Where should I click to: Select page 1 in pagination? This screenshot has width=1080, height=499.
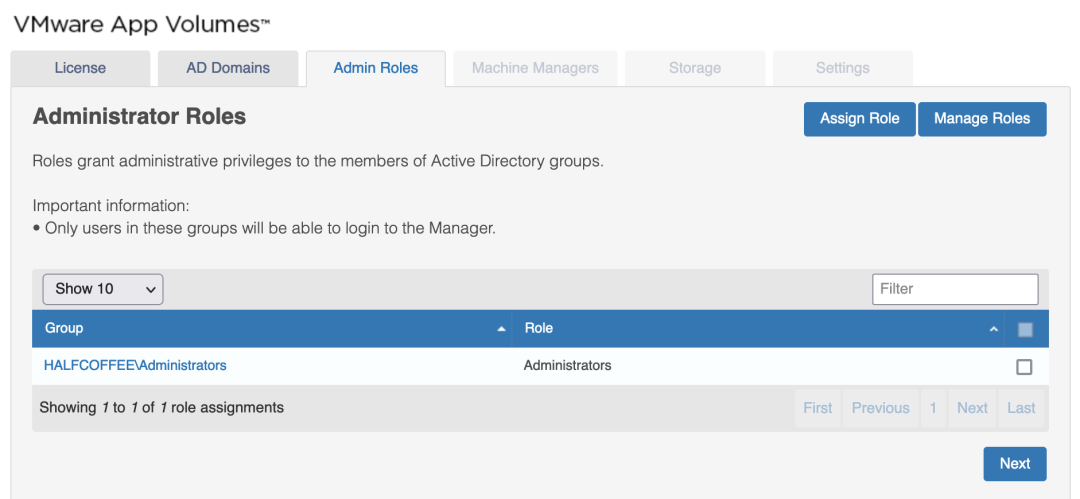[933, 408]
